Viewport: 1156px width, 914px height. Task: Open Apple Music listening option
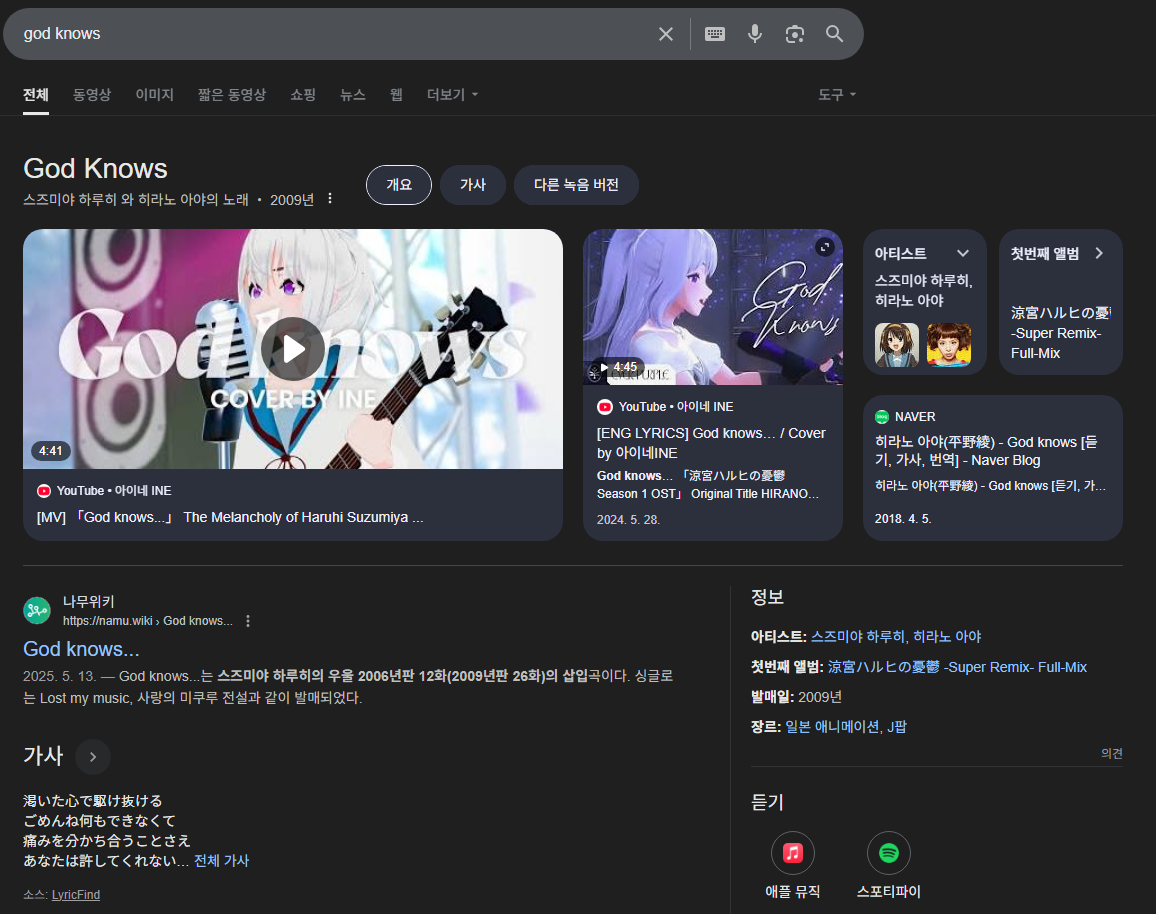[793, 853]
